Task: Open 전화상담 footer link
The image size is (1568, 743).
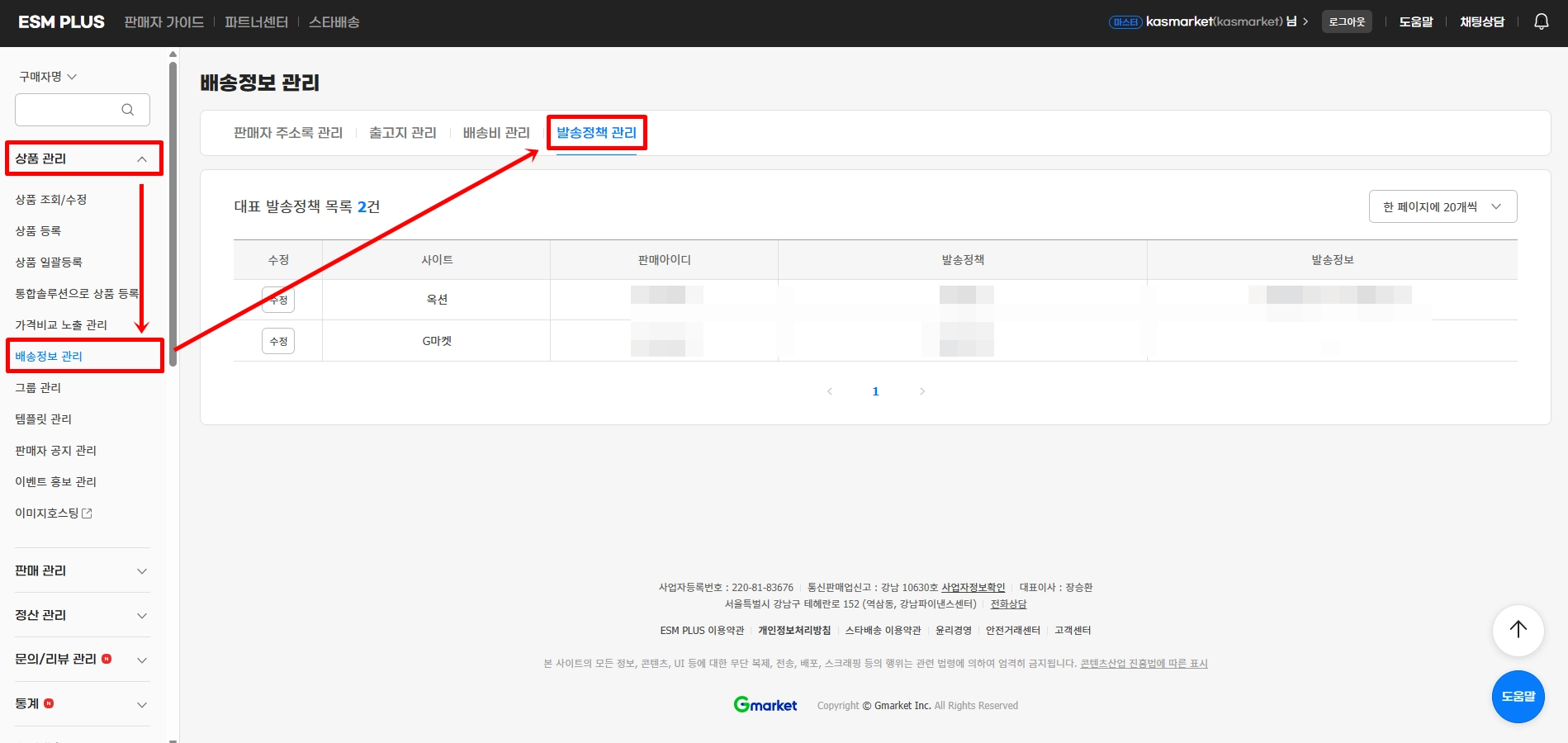Action: (1008, 604)
